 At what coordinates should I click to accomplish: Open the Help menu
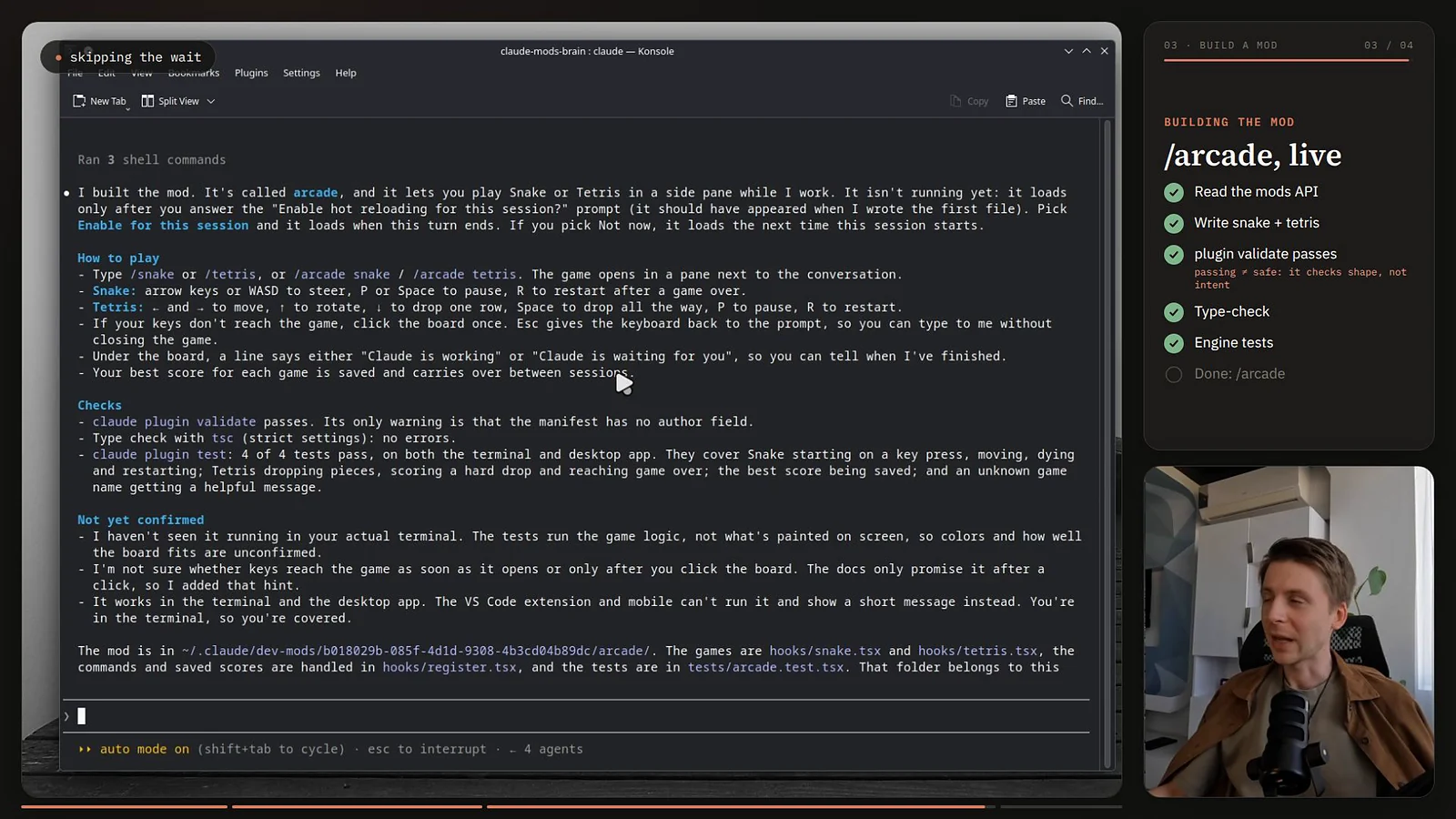click(346, 73)
